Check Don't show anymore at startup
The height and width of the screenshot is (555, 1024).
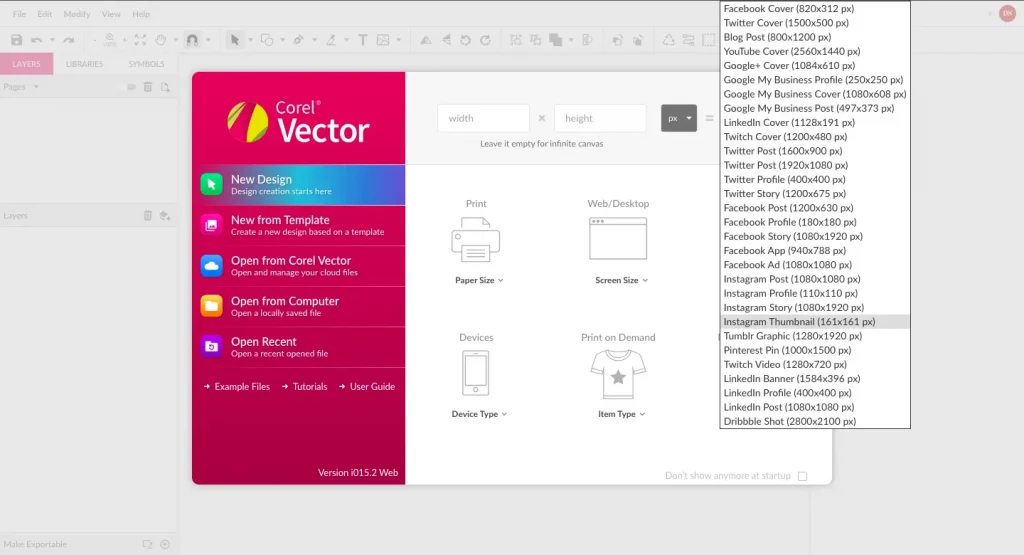[x=803, y=476]
